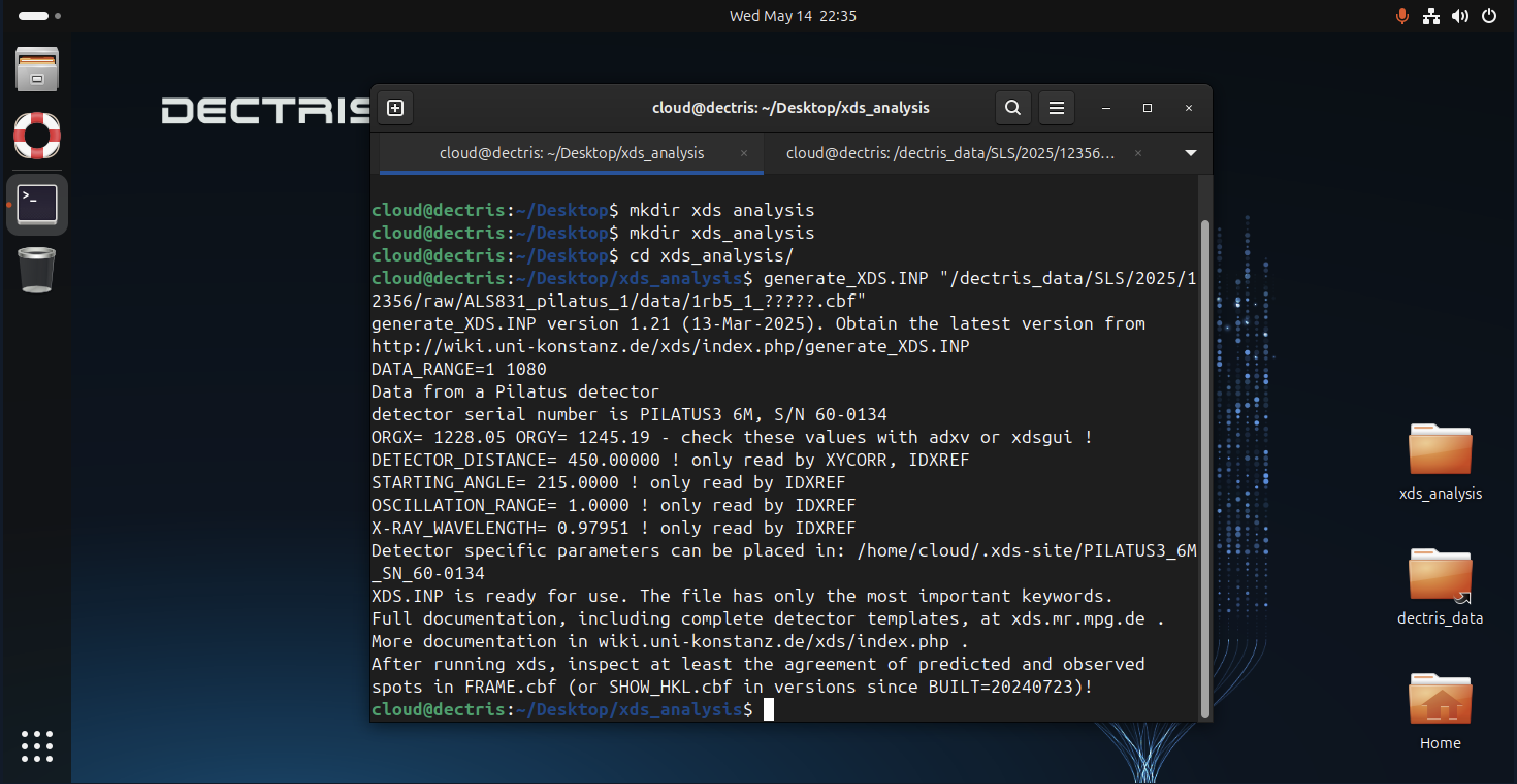Open Files from the dock
The image size is (1517, 784).
[x=37, y=70]
